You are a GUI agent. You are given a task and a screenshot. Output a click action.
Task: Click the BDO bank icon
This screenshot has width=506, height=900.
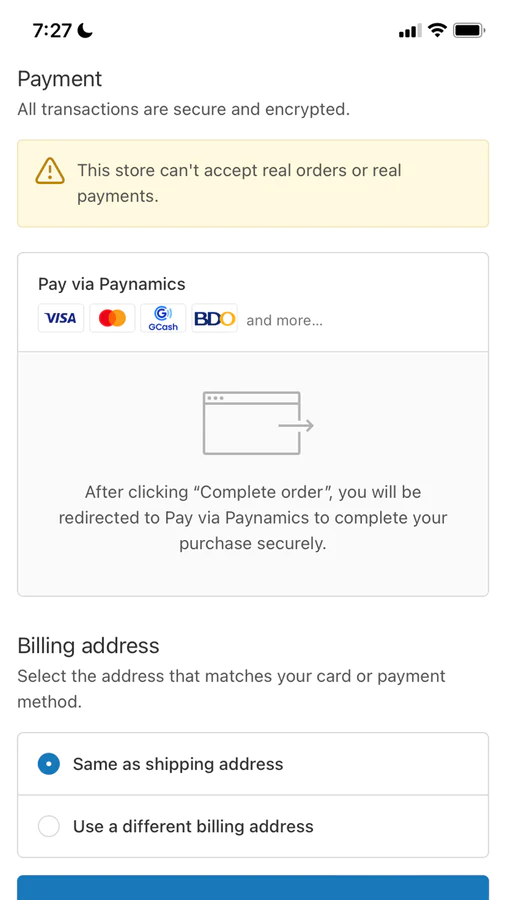(215, 318)
